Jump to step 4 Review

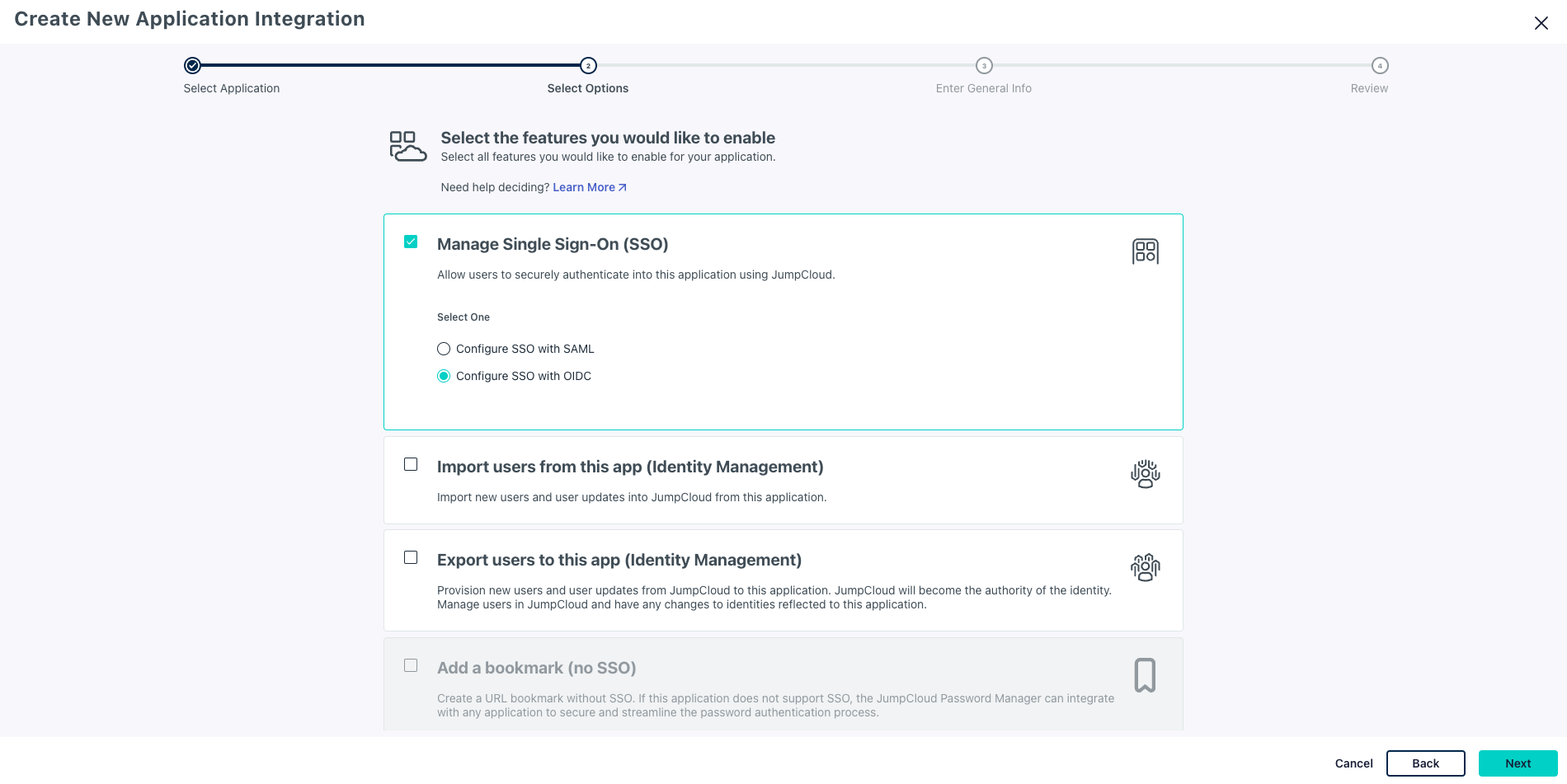1380,65
